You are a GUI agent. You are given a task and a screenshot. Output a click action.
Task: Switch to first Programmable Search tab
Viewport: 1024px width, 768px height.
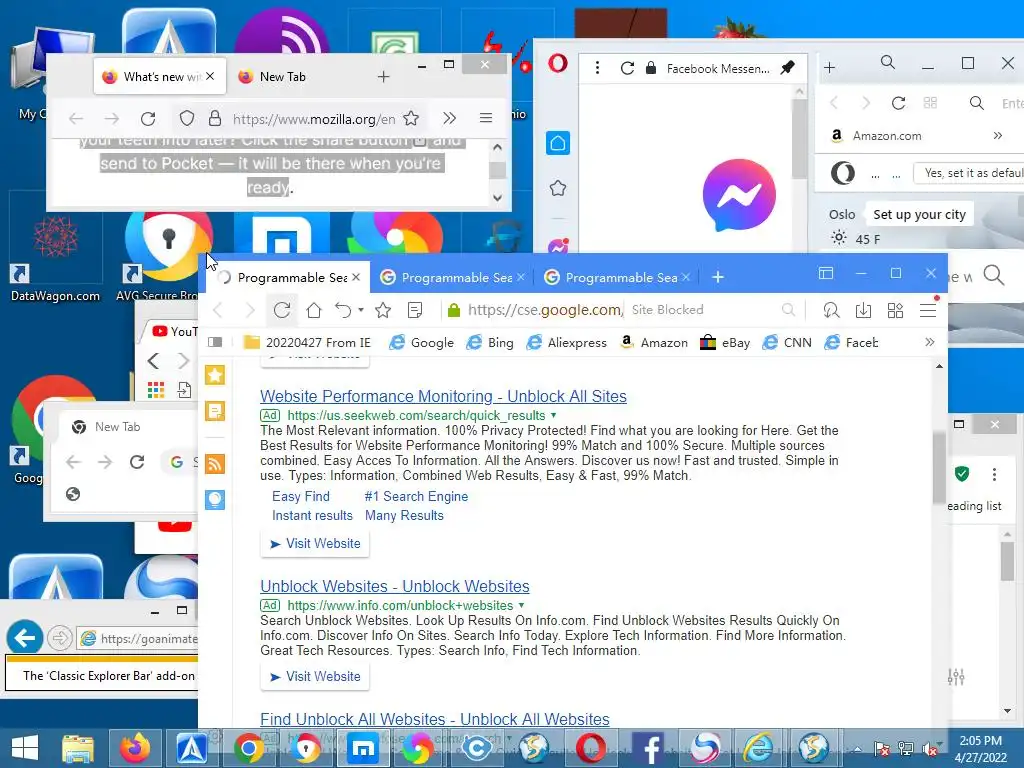287,278
